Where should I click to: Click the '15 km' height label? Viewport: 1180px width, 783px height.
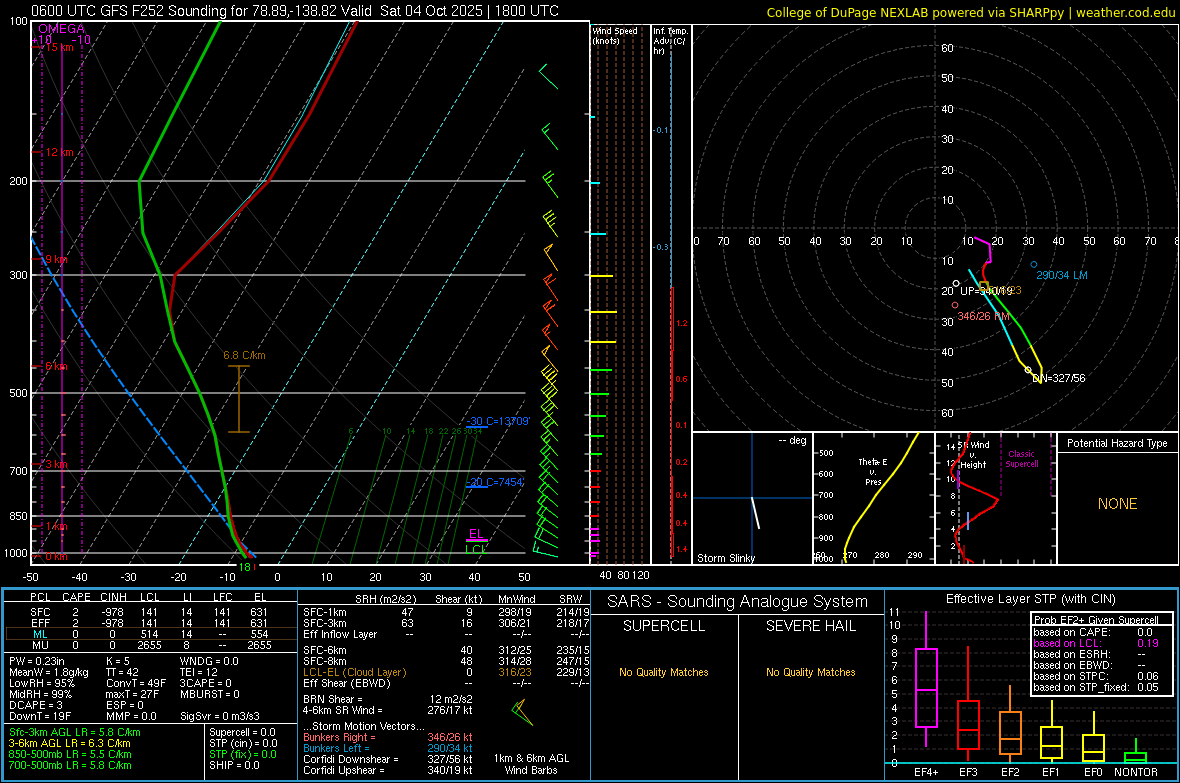pos(58,47)
